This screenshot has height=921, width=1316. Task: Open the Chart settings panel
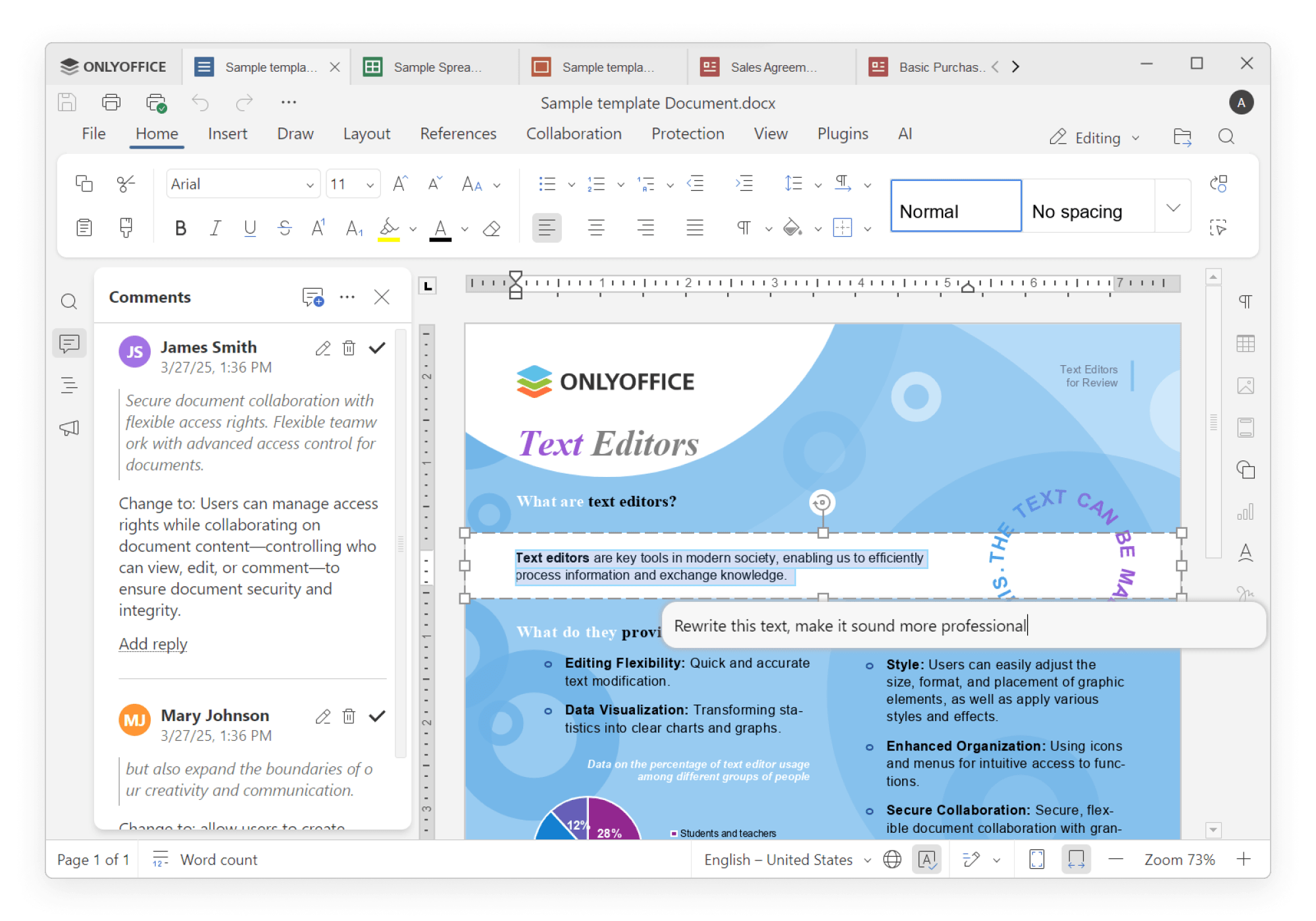(x=1246, y=510)
